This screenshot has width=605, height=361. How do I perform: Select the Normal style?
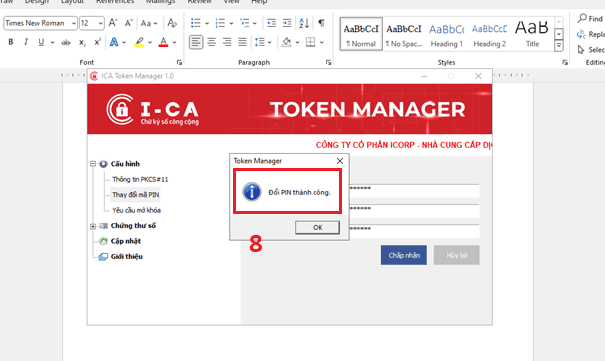click(x=361, y=34)
